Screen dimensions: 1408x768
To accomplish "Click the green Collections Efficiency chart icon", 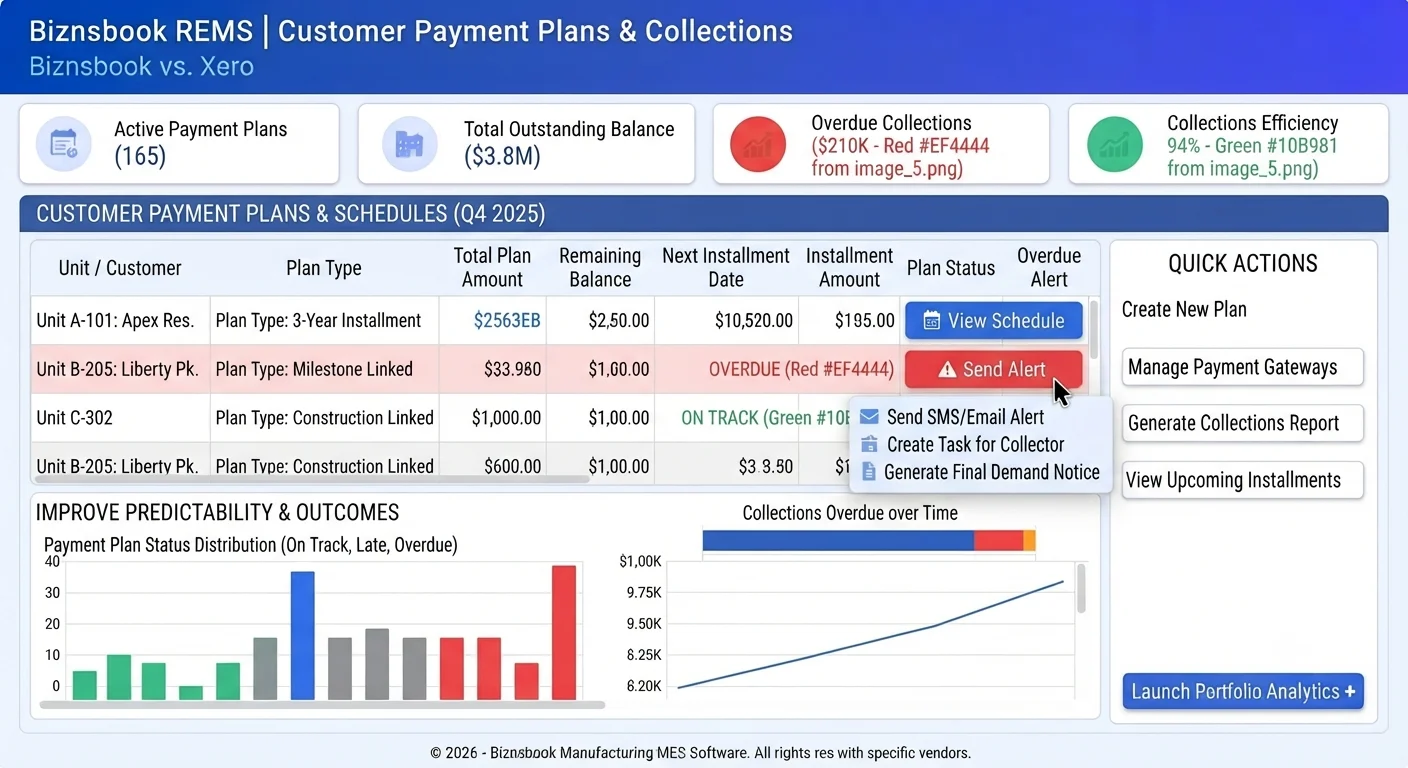I will click(1115, 144).
